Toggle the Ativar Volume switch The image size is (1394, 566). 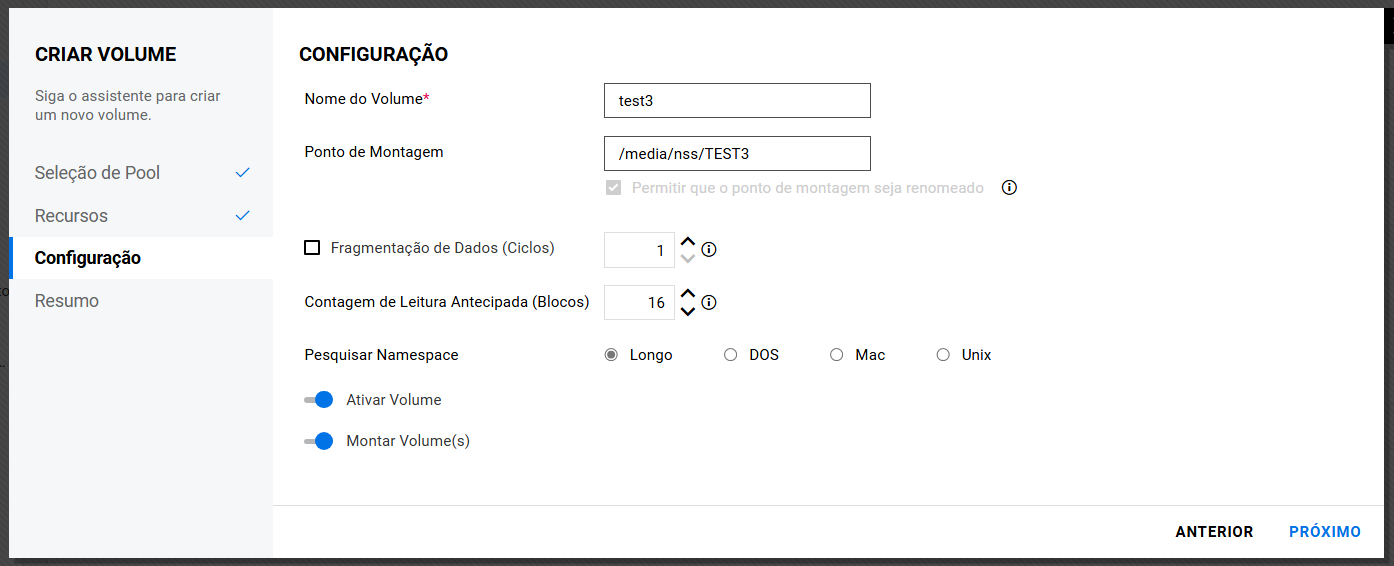(319, 400)
